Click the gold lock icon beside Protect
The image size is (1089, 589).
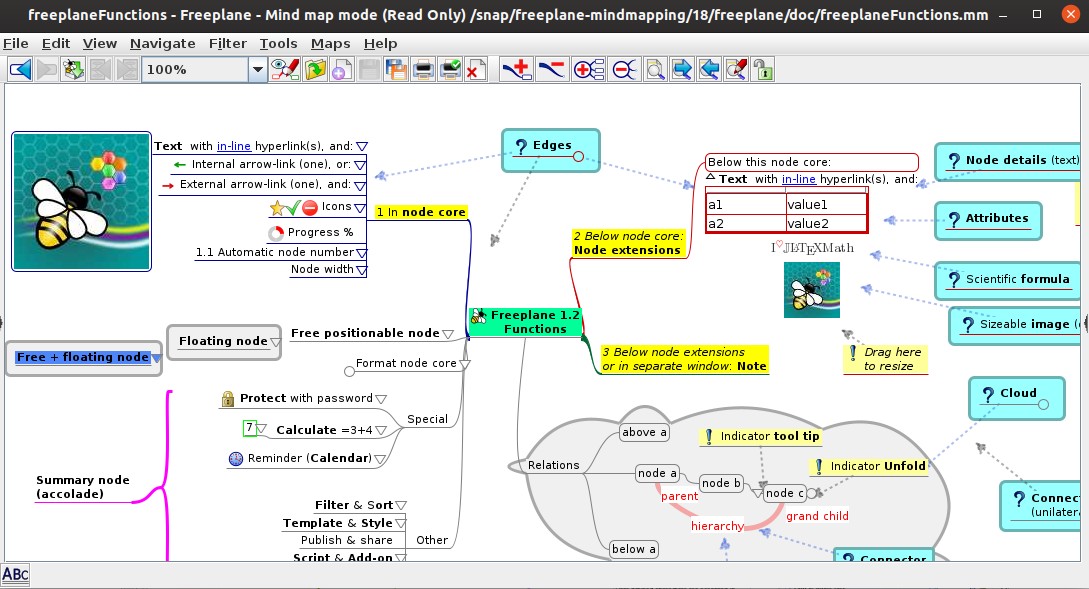coord(228,399)
